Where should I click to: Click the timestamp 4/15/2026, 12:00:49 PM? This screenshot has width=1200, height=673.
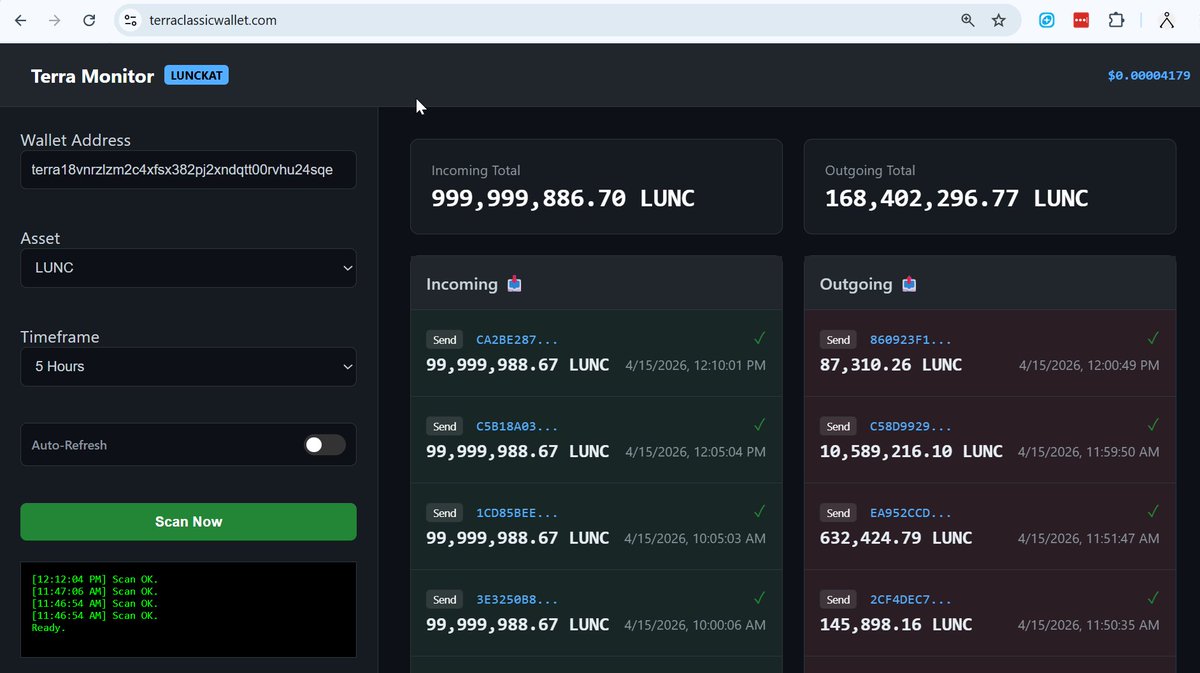click(1089, 366)
